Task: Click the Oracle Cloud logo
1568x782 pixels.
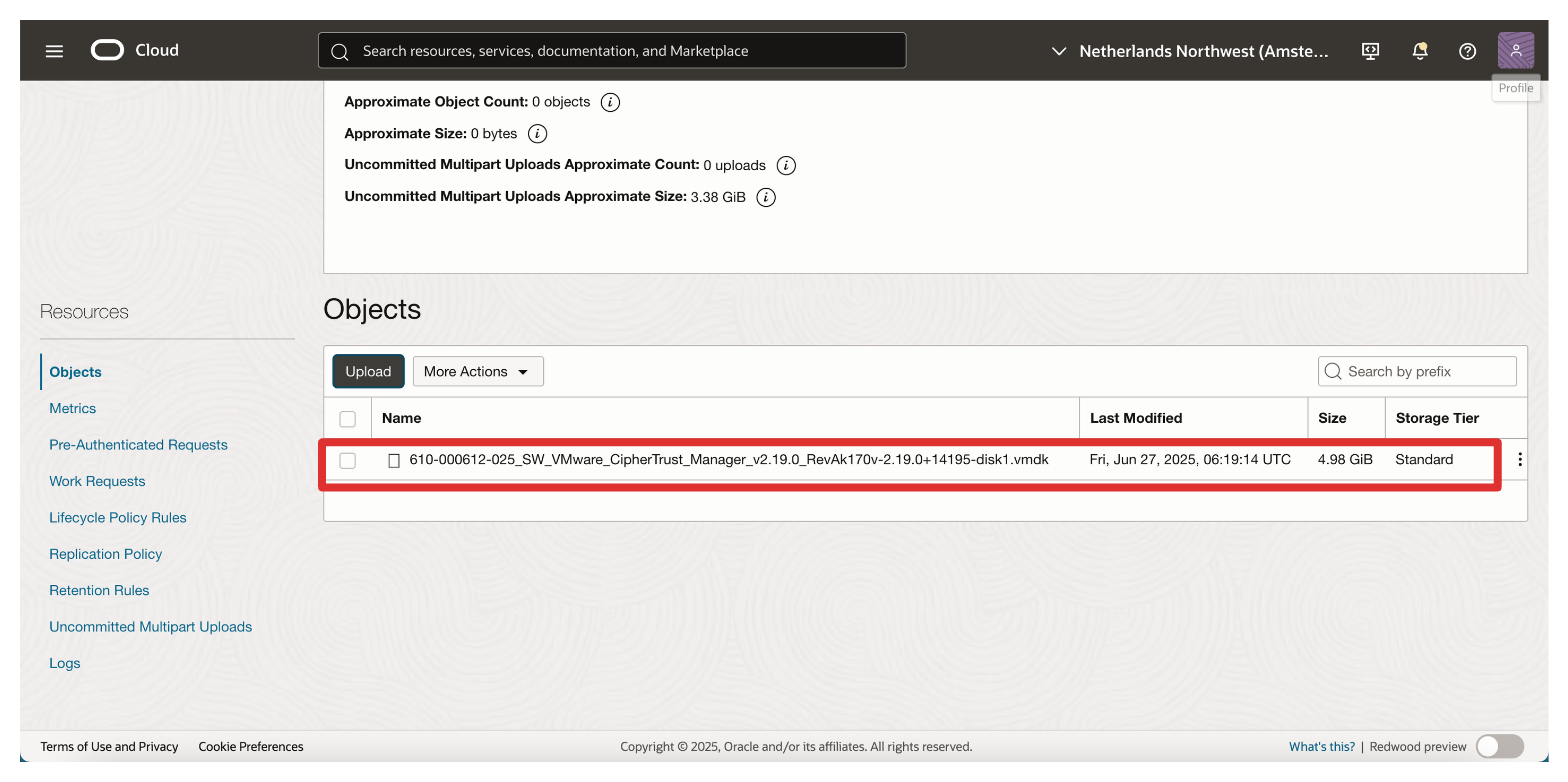Action: coord(134,50)
